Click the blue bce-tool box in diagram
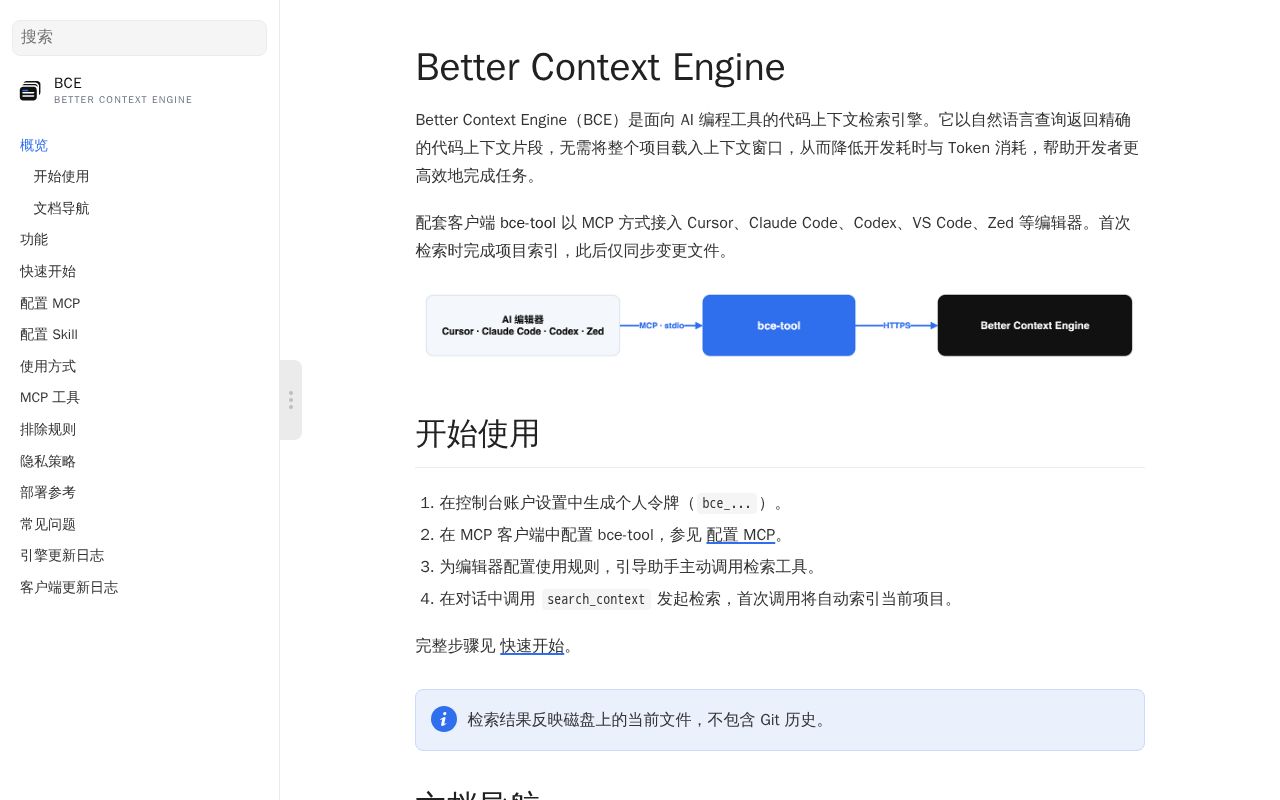The image size is (1280, 800). [x=779, y=325]
